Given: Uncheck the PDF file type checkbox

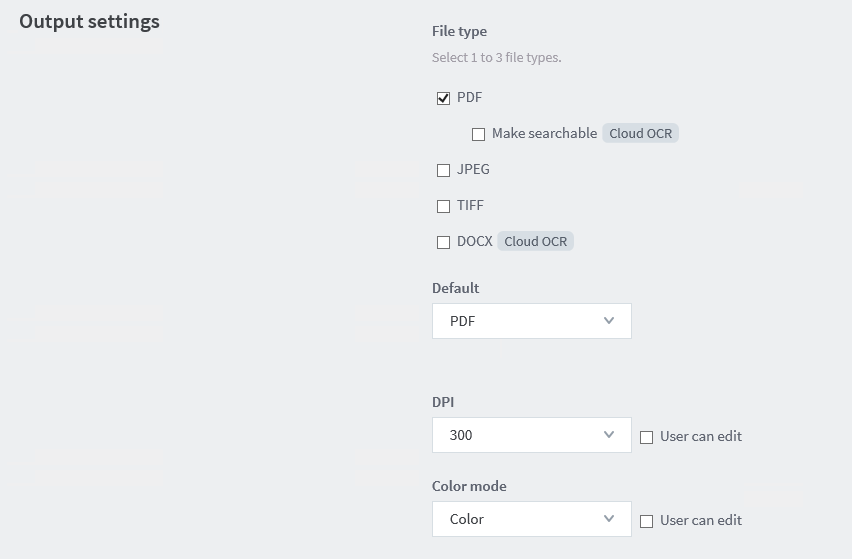Looking at the screenshot, I should coord(443,98).
